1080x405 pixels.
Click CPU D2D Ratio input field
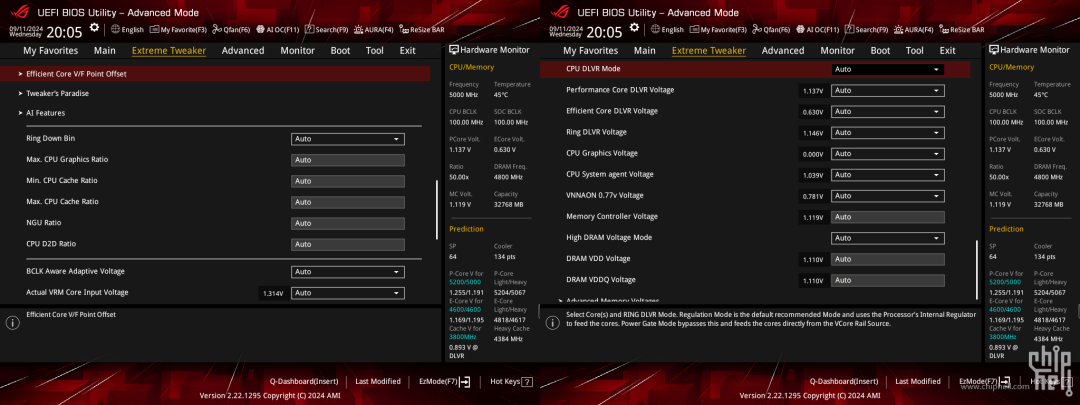pos(348,245)
